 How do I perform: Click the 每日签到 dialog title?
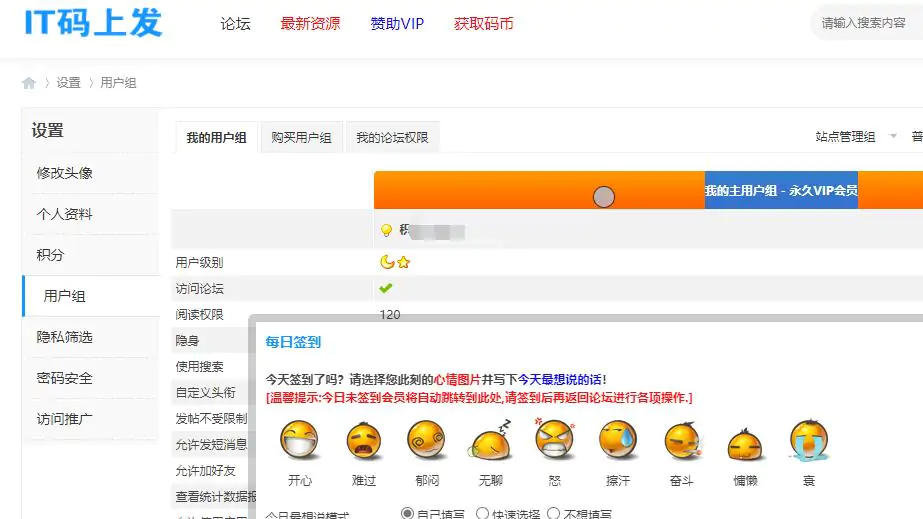coord(293,342)
